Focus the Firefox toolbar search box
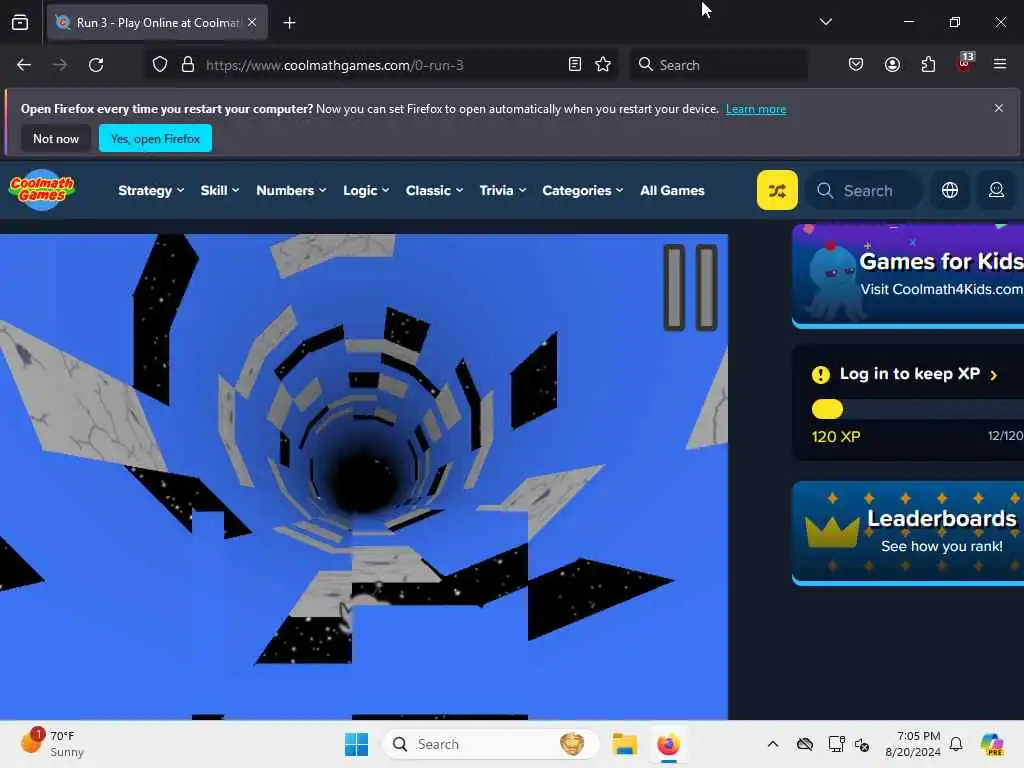The image size is (1024, 768). [x=718, y=65]
